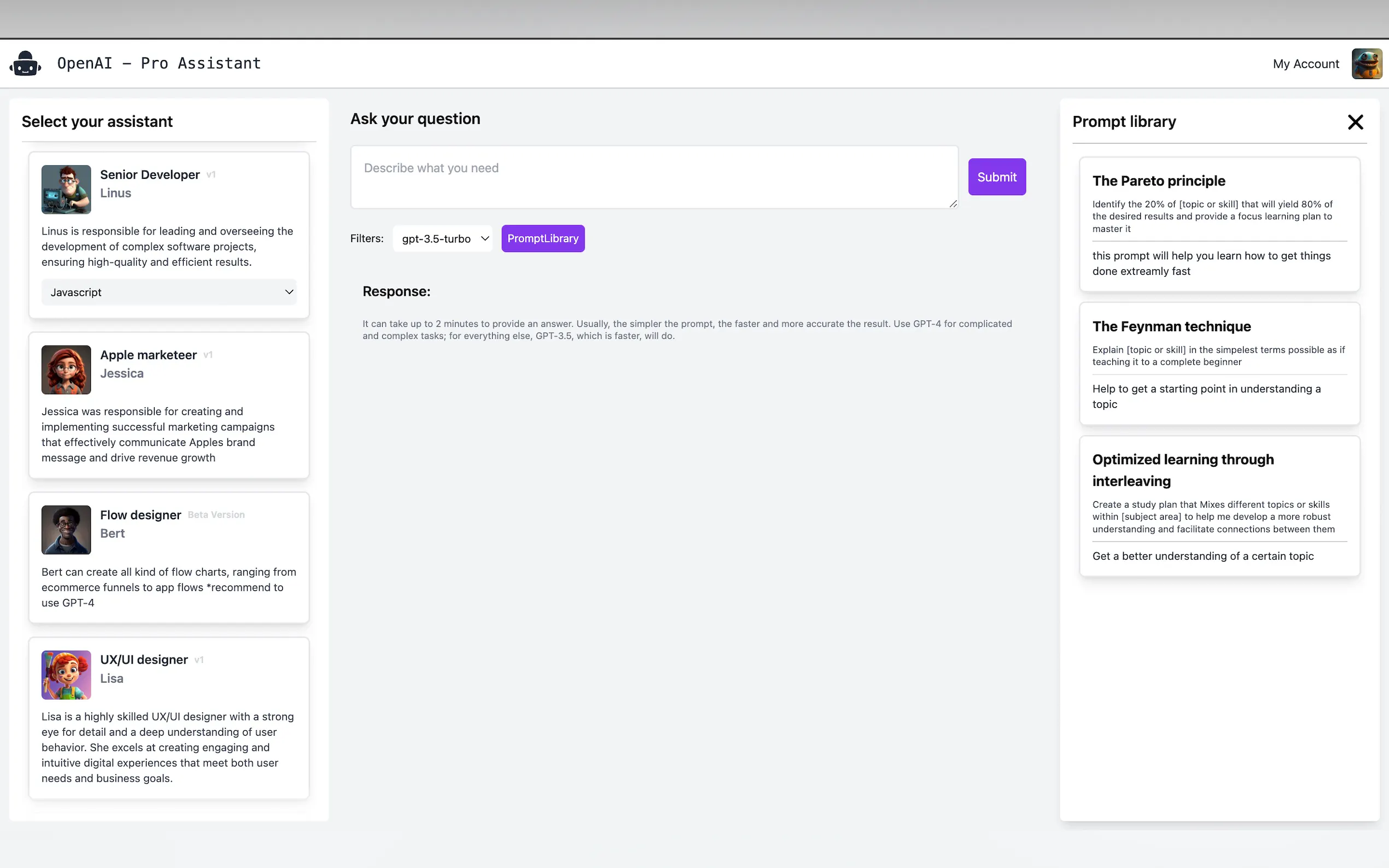Screen dimensions: 1389x868
Task: Click Lisa's avatar image
Action: pos(66,675)
